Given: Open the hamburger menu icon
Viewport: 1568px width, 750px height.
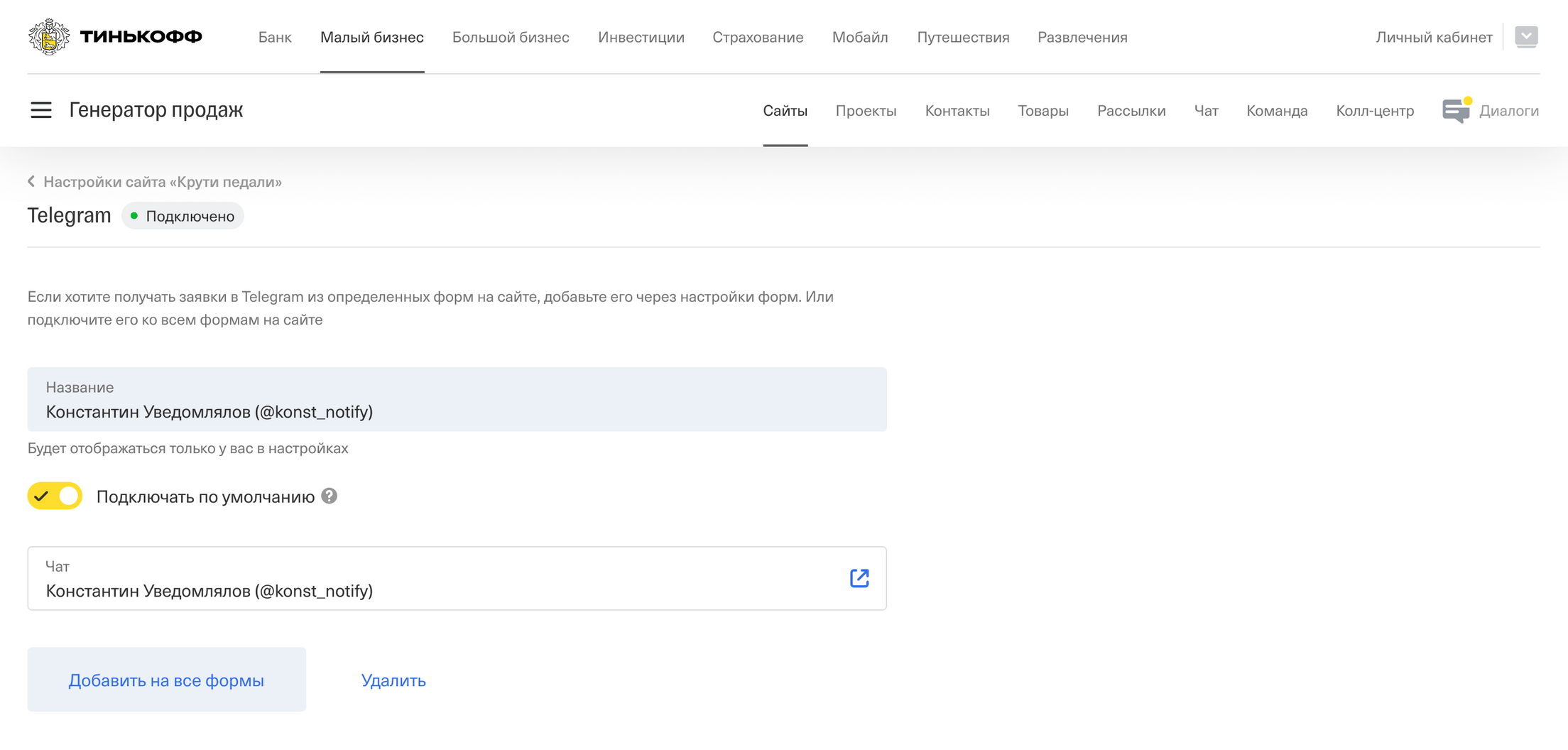Looking at the screenshot, I should 41,110.
